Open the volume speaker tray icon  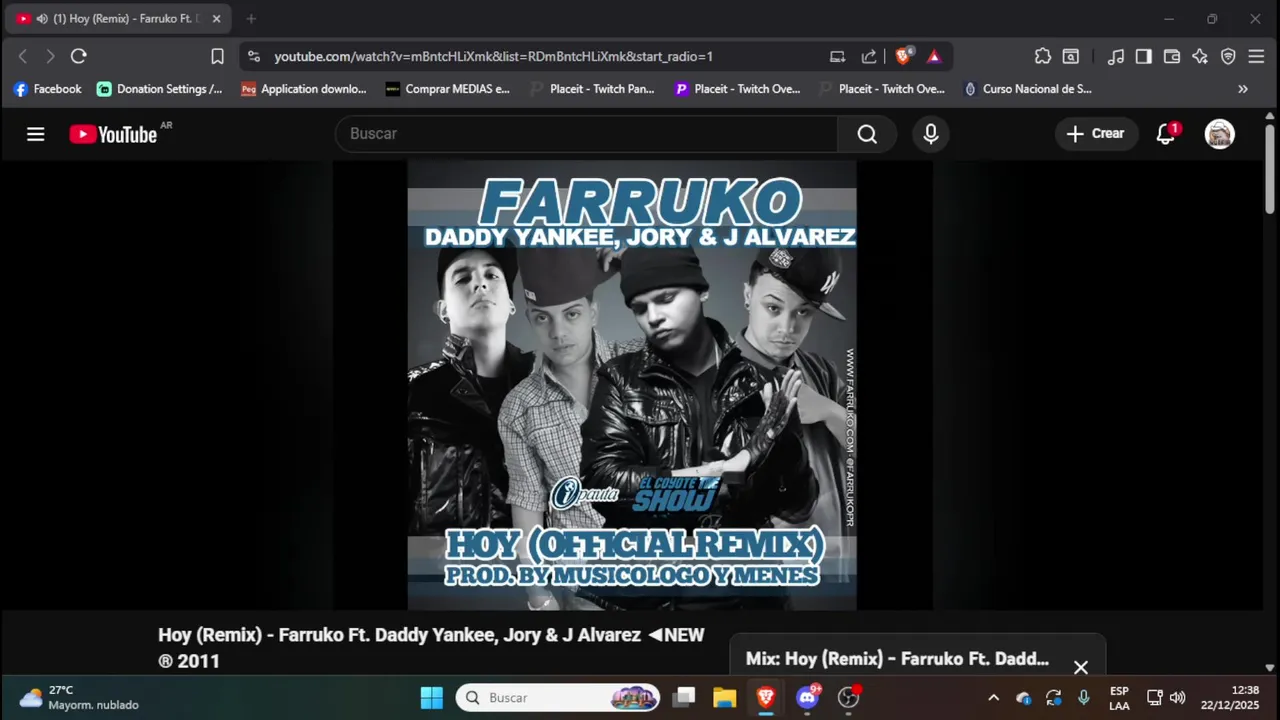[1178, 698]
